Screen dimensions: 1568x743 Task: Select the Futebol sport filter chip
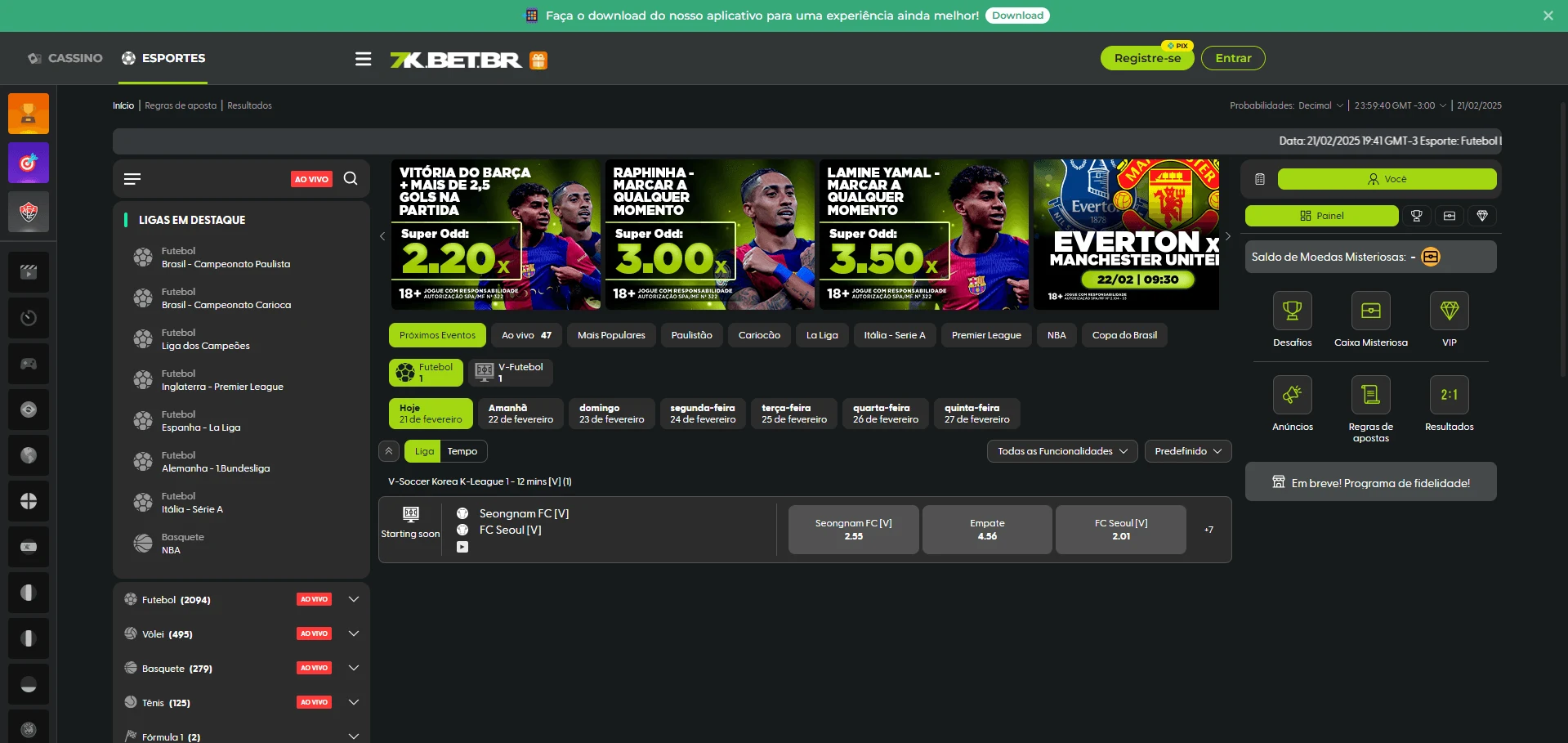tap(426, 373)
